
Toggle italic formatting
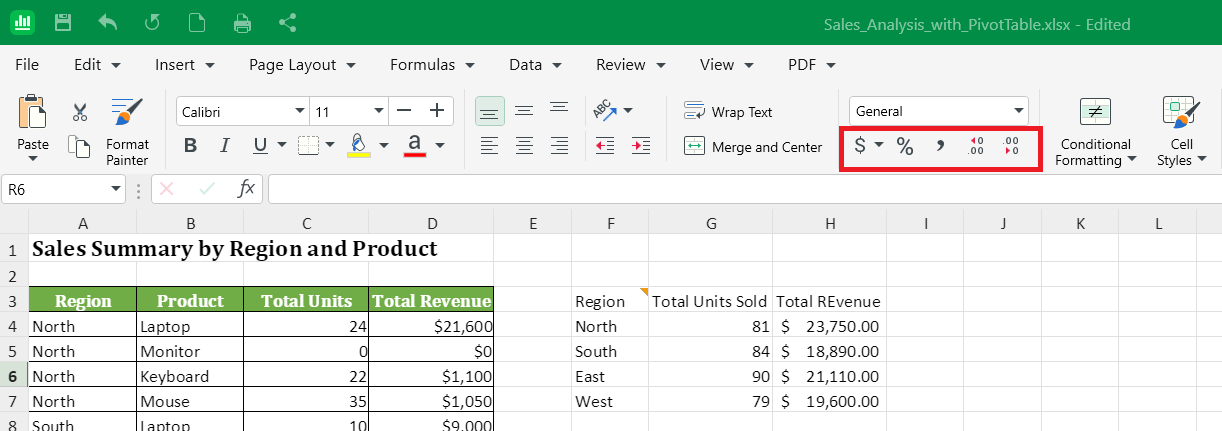click(x=225, y=146)
